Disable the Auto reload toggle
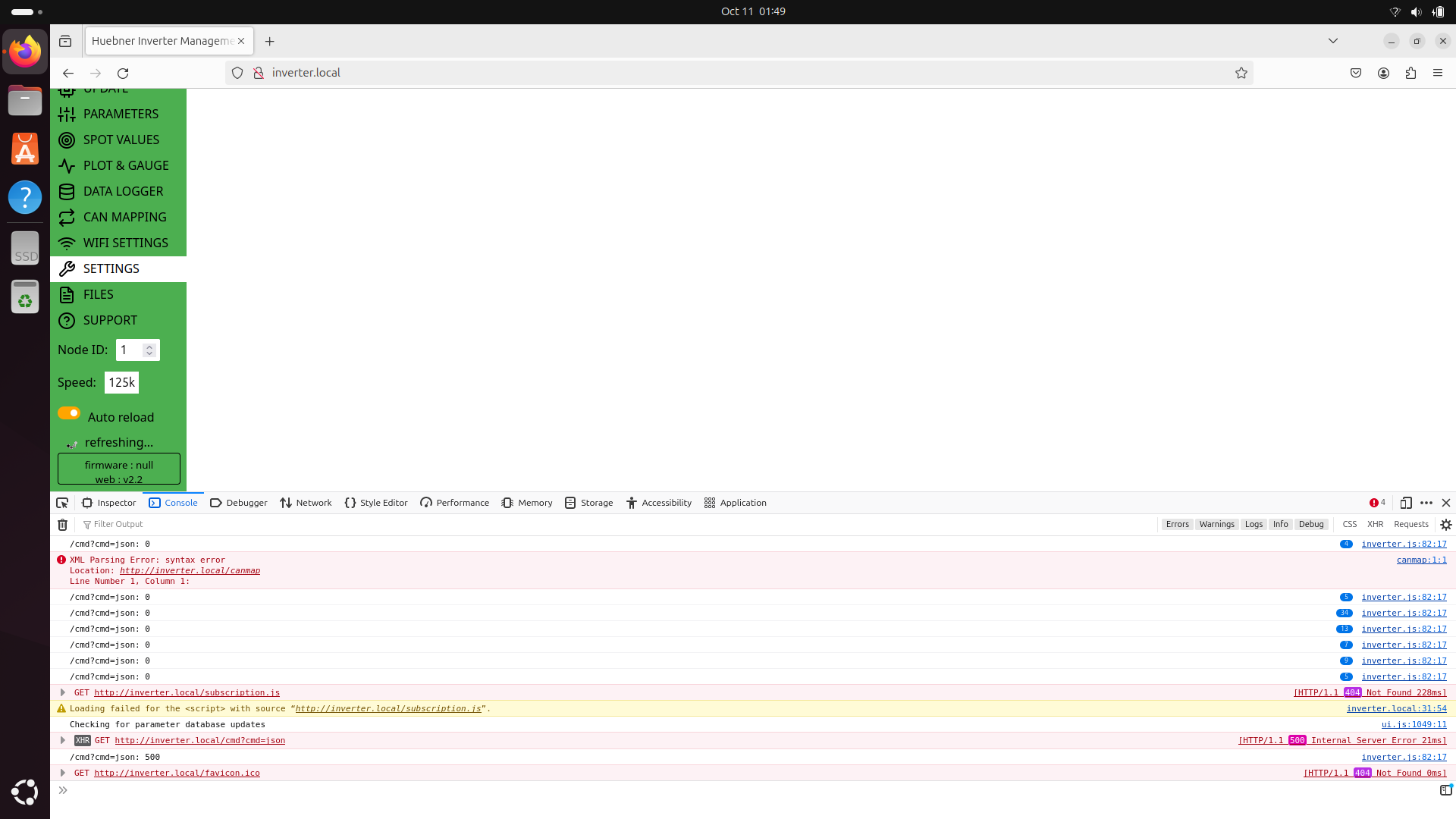Viewport: 1456px width, 819px height. (69, 413)
